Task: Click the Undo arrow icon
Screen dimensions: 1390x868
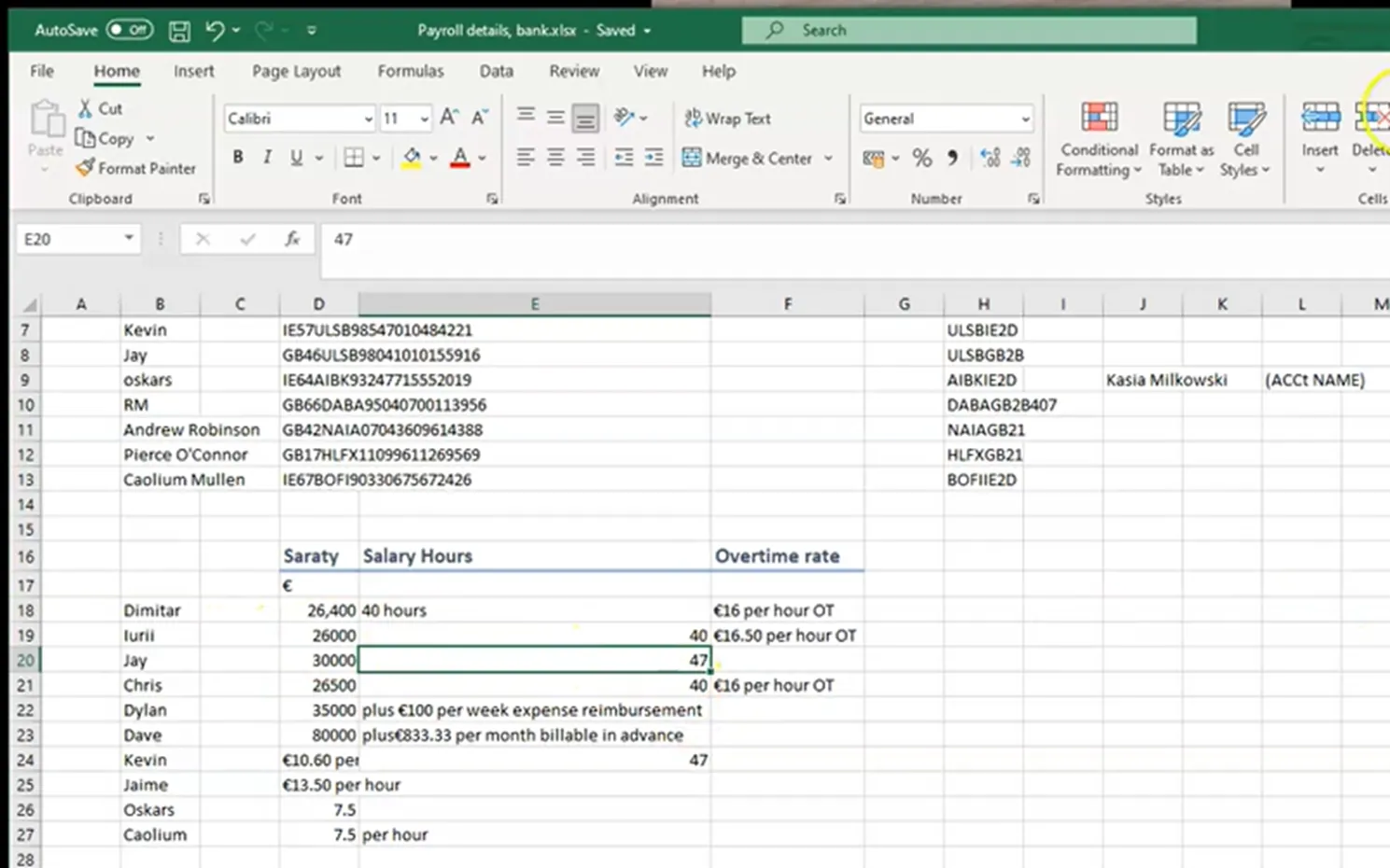Action: click(x=215, y=30)
